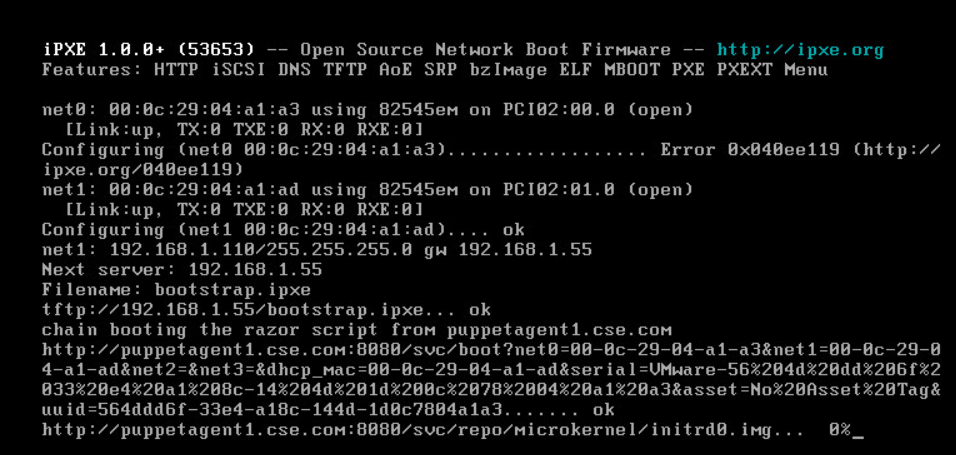Click the second Link:up status line under net1

(x=244, y=210)
